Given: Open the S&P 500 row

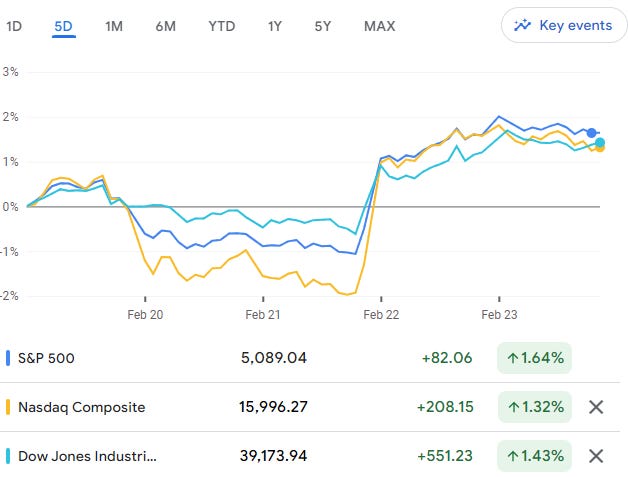Looking at the screenshot, I should pyautogui.click(x=310, y=358).
